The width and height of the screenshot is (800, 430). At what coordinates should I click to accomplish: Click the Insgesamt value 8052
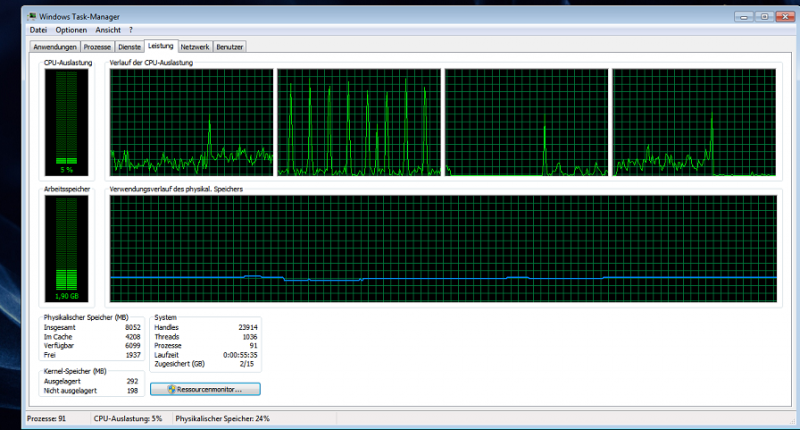pyautogui.click(x=133, y=327)
